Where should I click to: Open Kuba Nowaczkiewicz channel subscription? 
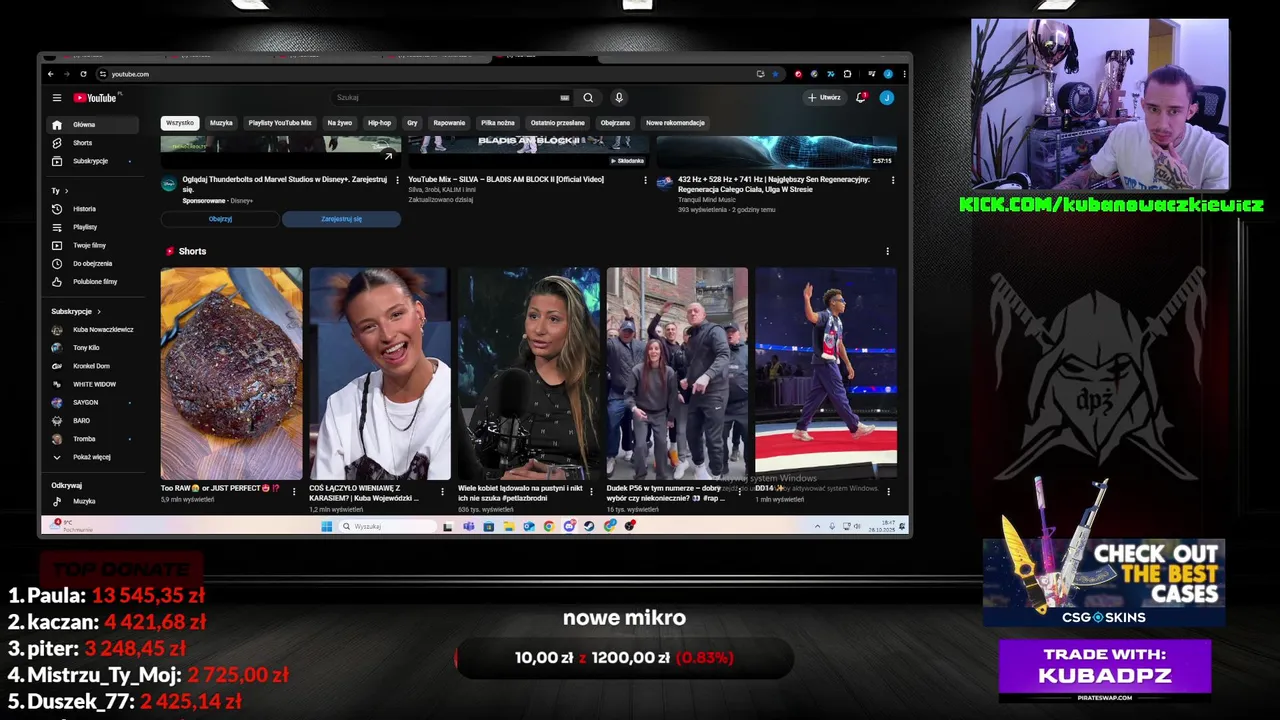tap(95, 330)
